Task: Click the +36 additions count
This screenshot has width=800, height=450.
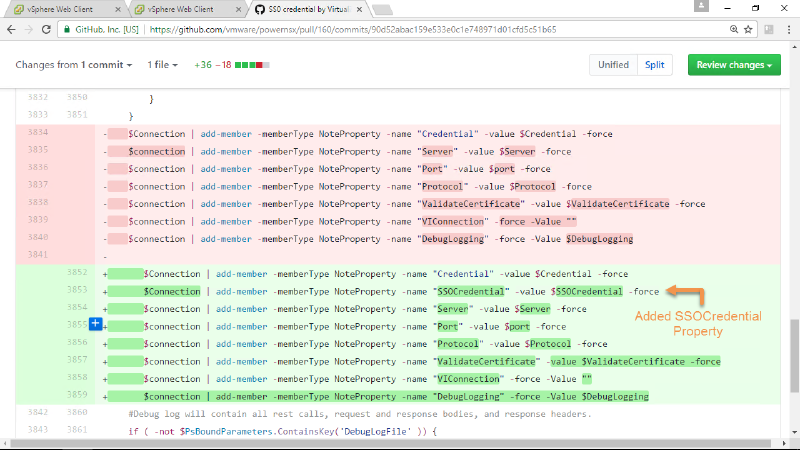Action: pos(203,65)
